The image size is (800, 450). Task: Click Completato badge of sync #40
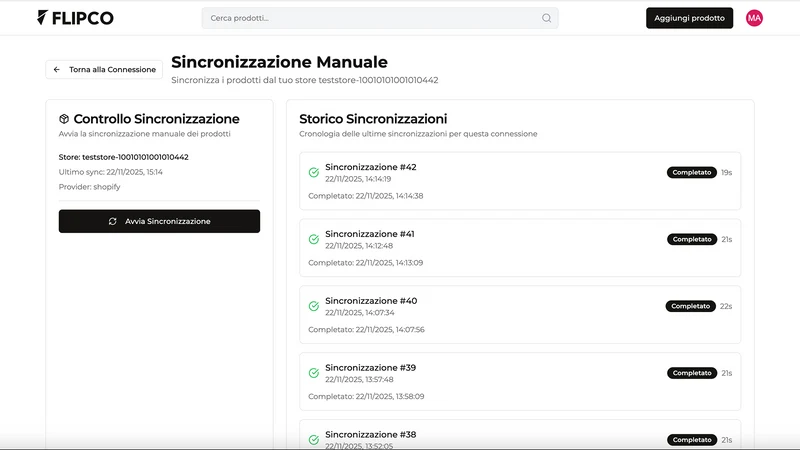[690, 306]
